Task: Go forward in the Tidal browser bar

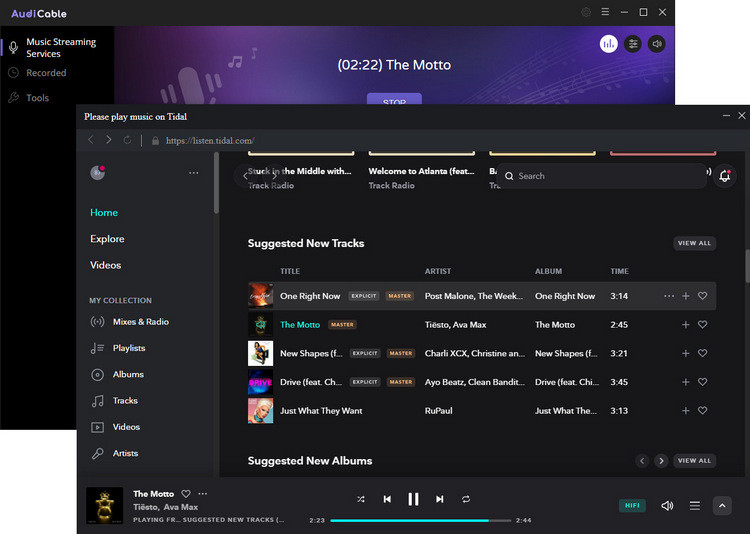Action: point(109,140)
